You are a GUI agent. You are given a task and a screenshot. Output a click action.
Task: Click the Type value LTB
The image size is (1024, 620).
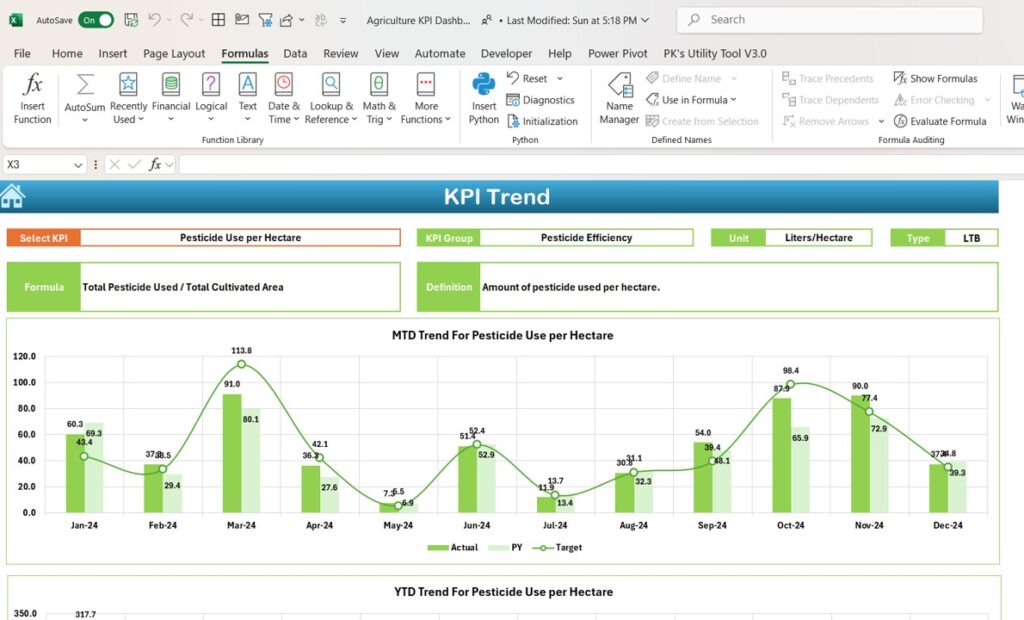click(971, 238)
